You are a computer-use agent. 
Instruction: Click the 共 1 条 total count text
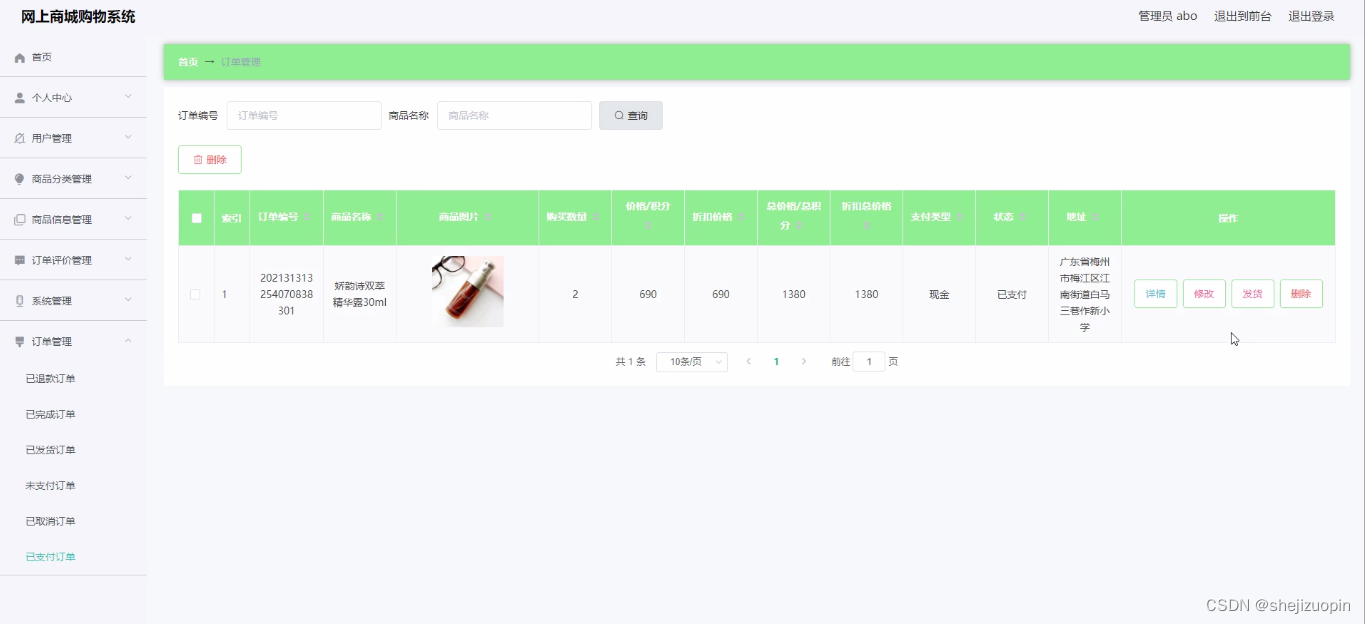(x=630, y=362)
